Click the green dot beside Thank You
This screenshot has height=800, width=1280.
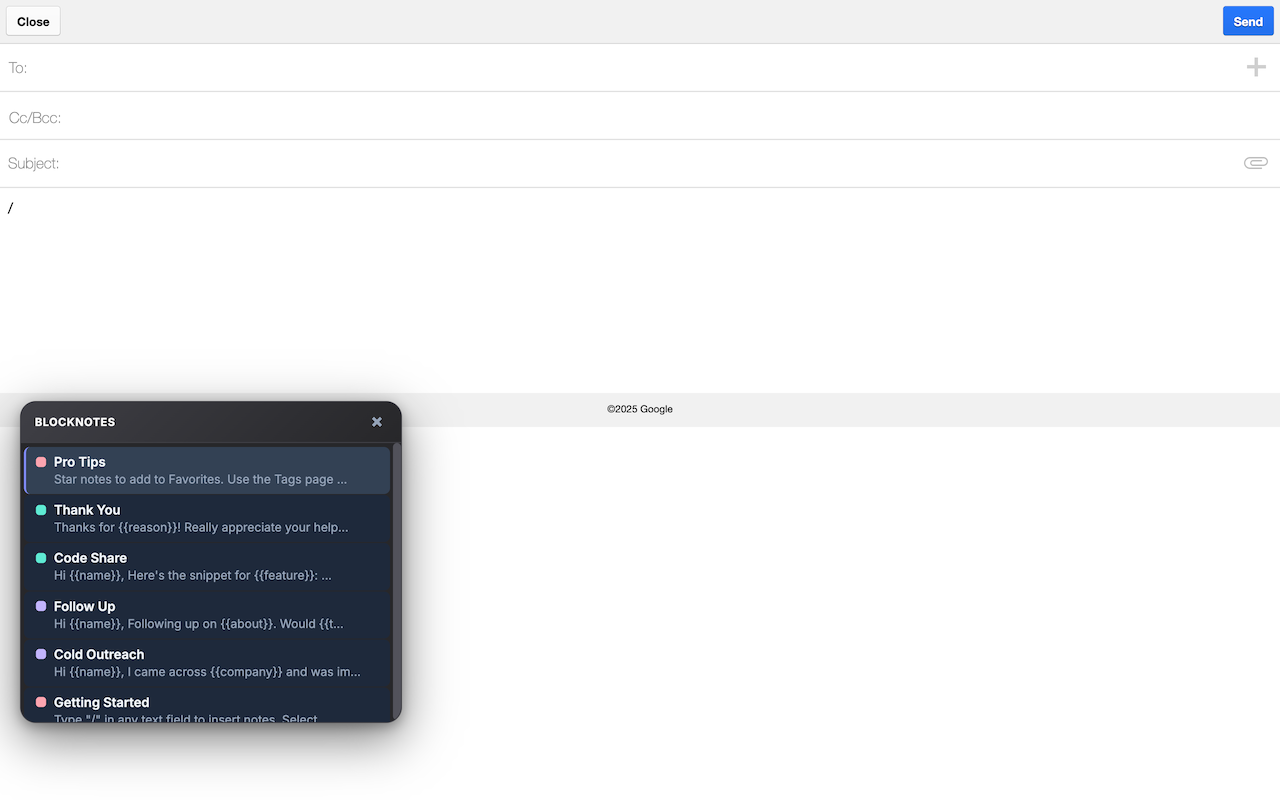pyautogui.click(x=40, y=510)
